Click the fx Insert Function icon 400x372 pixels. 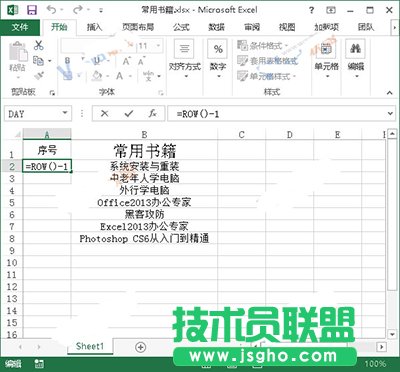[153, 114]
